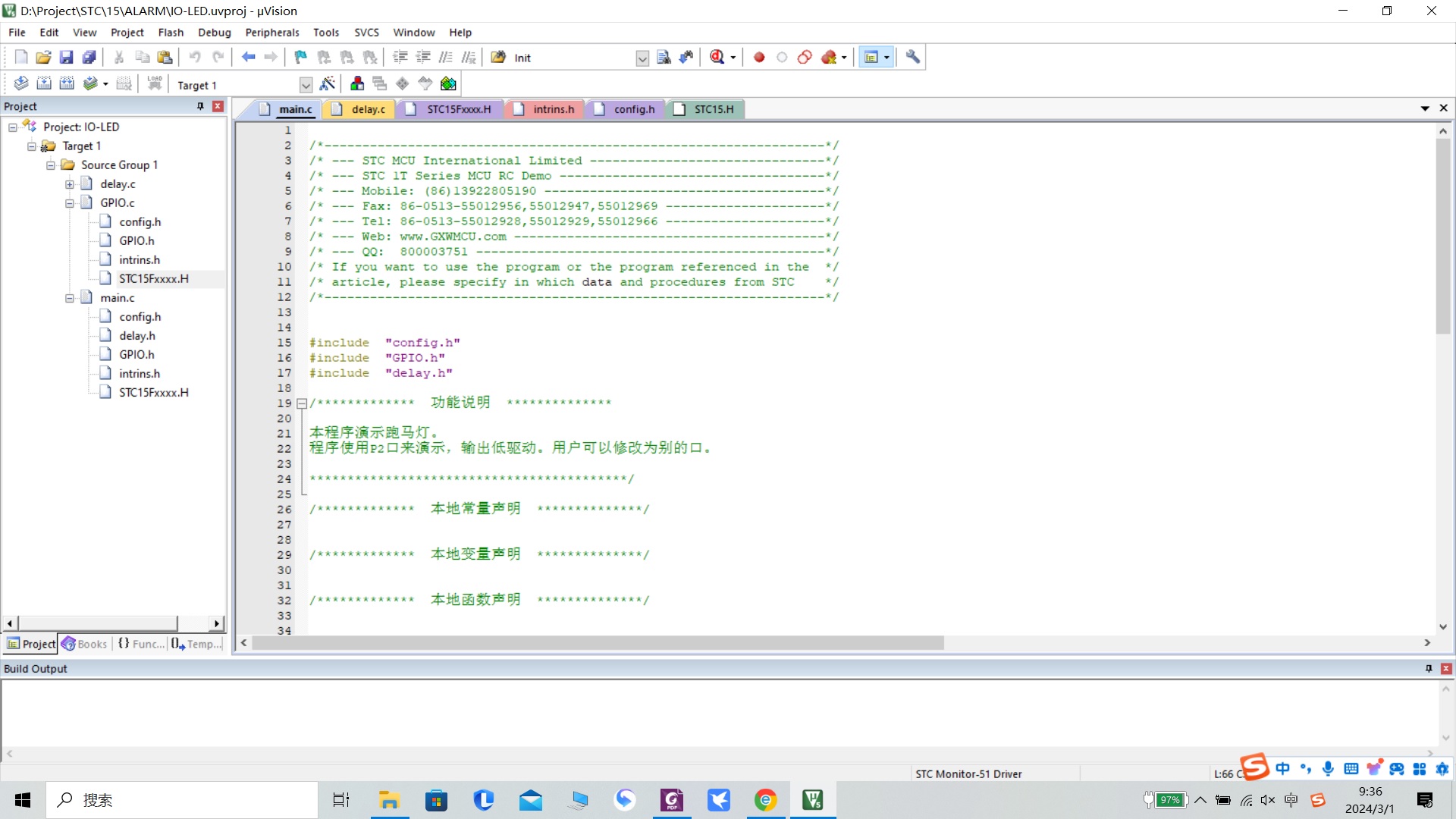
Task: Open the File menu
Action: pos(17,32)
